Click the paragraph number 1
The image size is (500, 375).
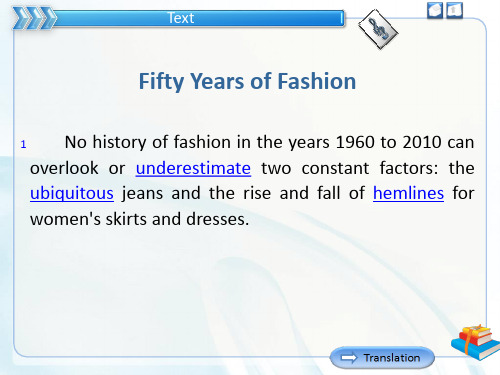23,144
